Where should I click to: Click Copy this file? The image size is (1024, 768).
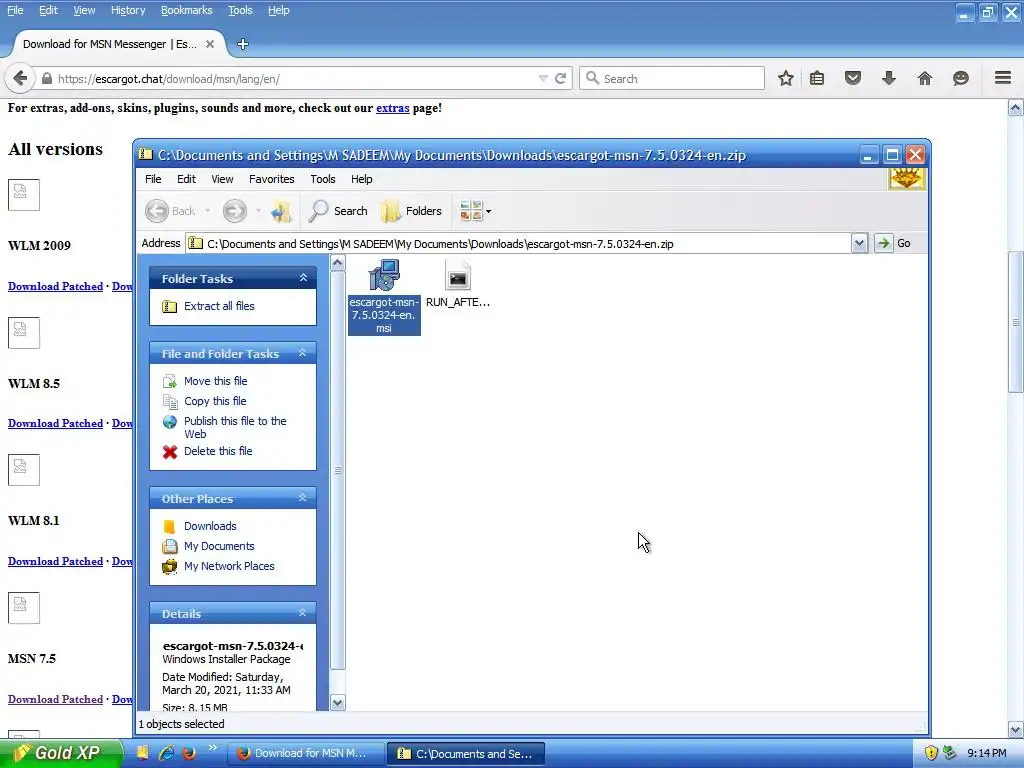pyautogui.click(x=215, y=401)
